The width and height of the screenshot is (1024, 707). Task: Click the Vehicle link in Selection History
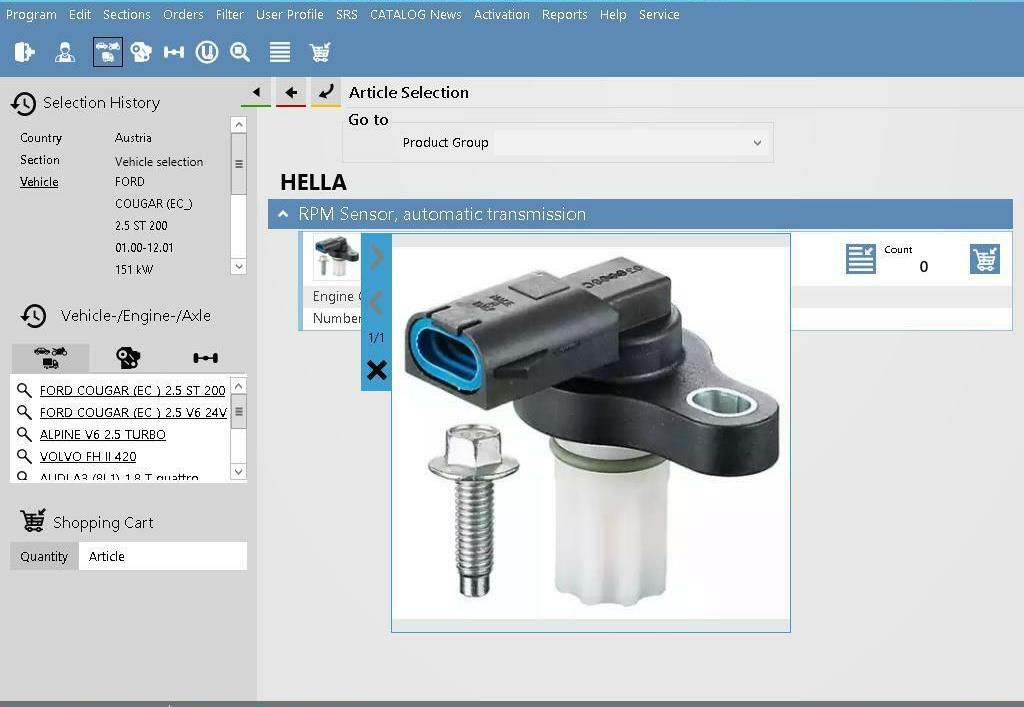click(x=39, y=182)
